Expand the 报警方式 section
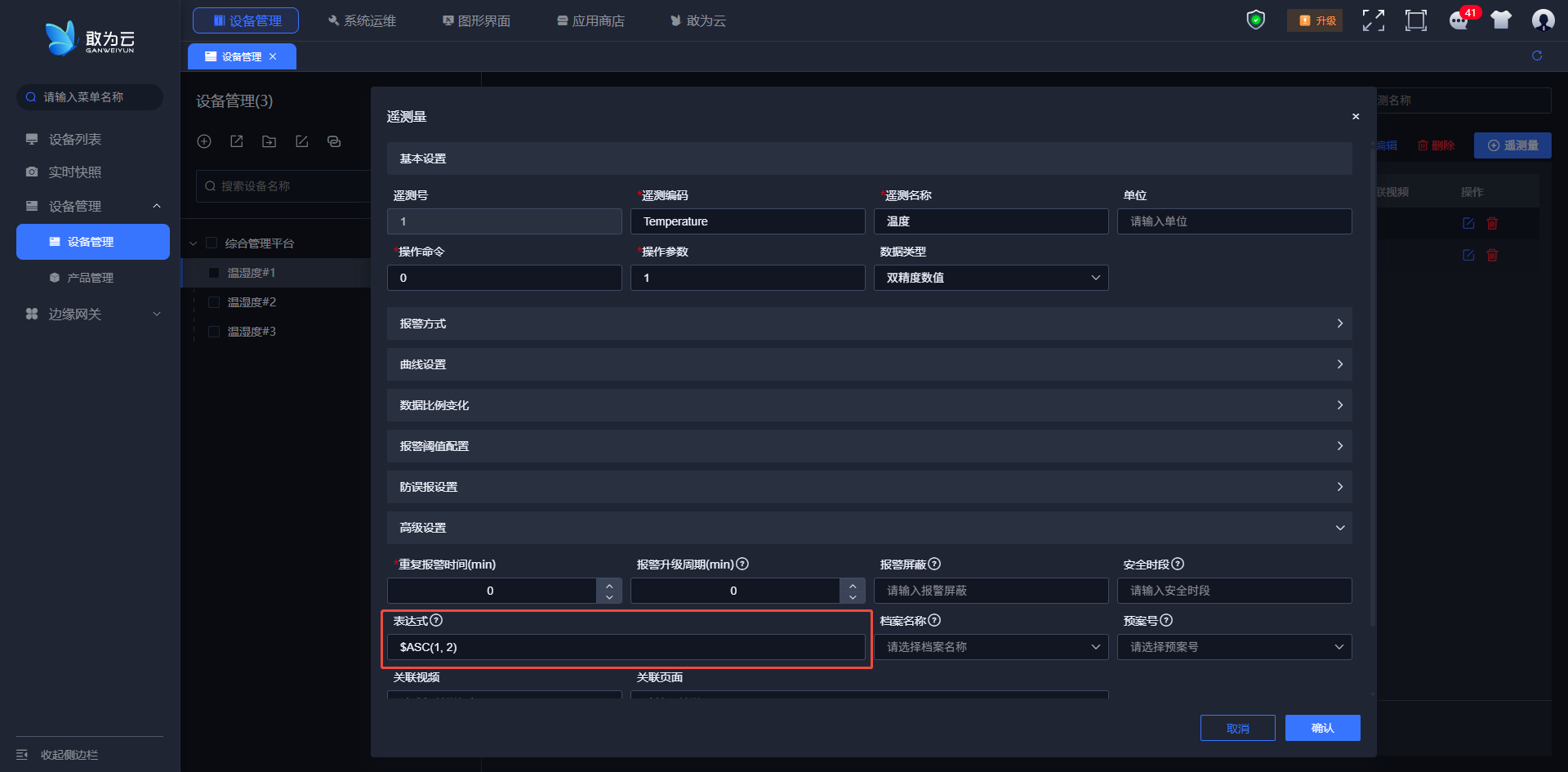The height and width of the screenshot is (772, 1568). click(x=869, y=324)
